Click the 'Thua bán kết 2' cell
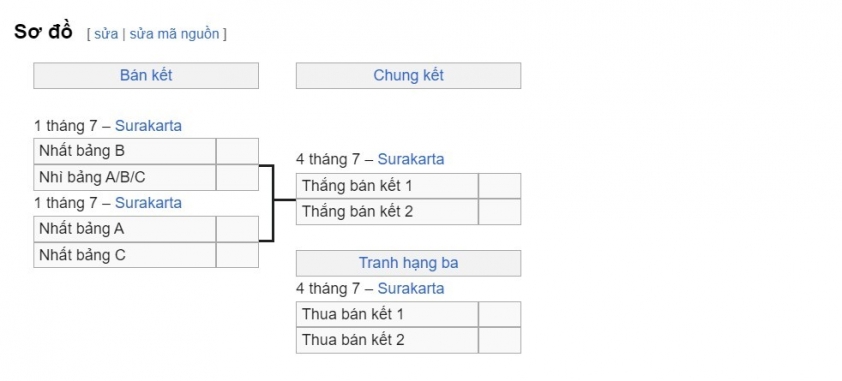The height and width of the screenshot is (381, 842). (387, 340)
